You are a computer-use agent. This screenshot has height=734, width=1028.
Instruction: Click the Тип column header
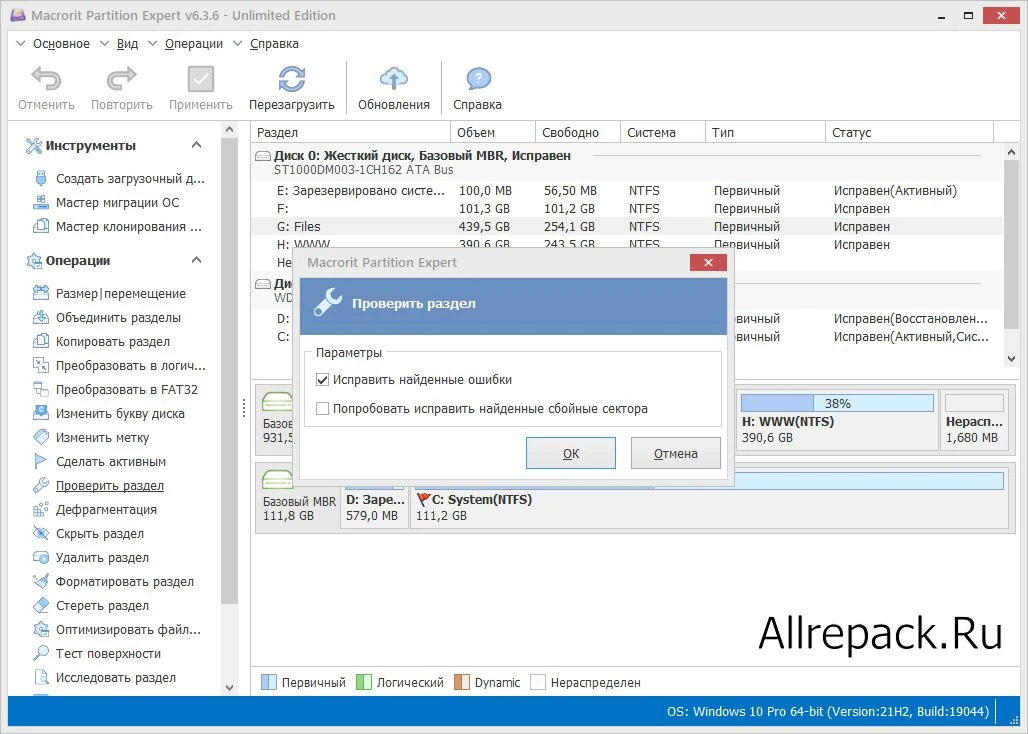tap(764, 132)
